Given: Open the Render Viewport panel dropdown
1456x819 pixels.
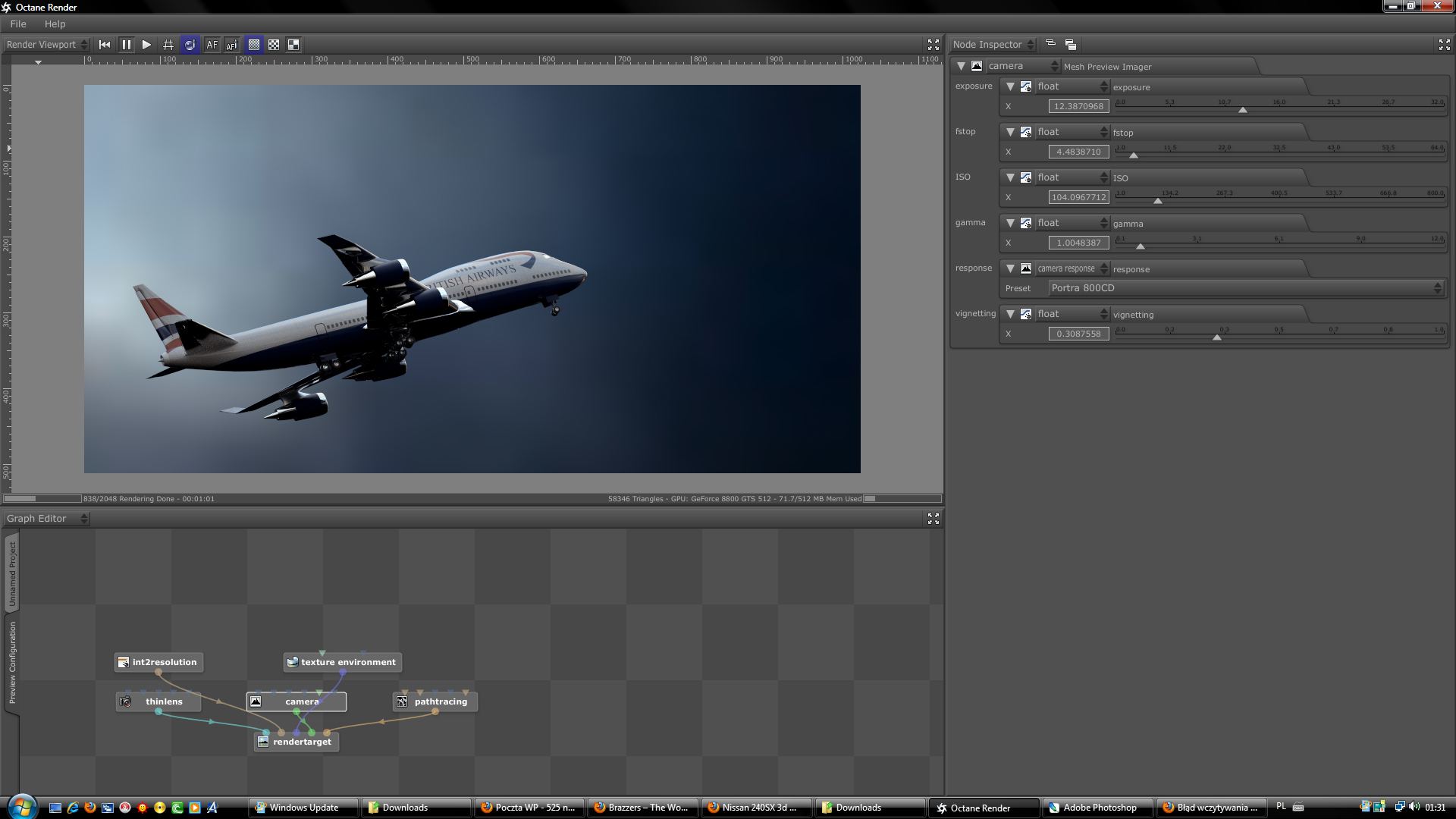Looking at the screenshot, I should point(47,45).
